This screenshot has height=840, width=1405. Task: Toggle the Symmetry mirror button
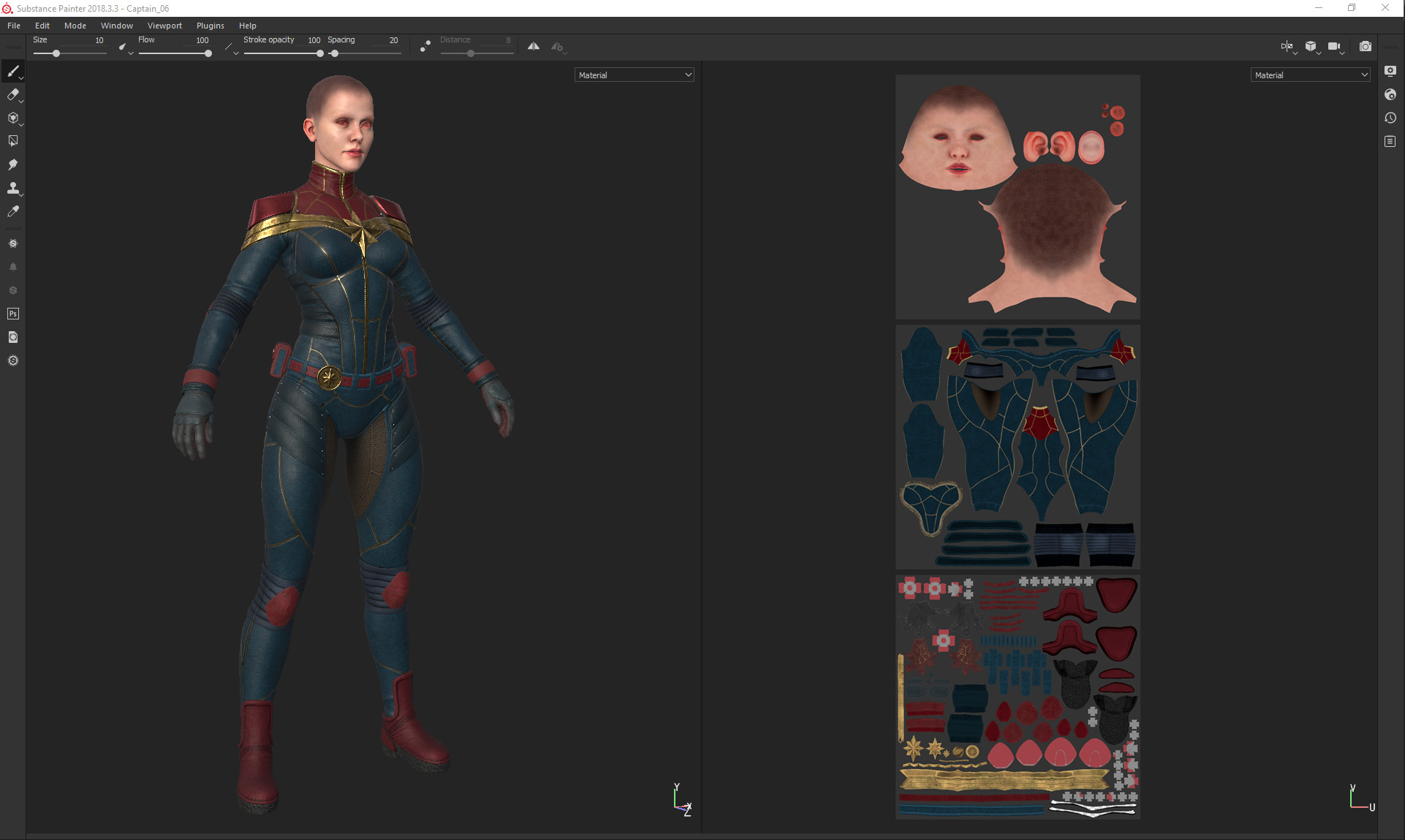tap(534, 46)
